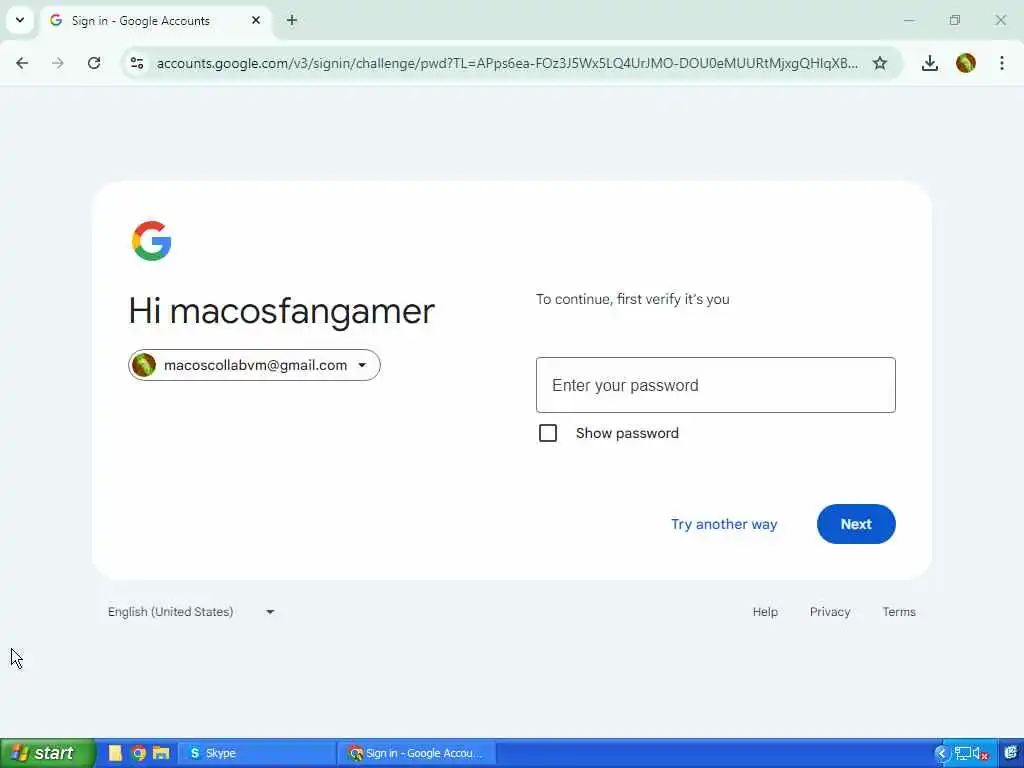
Task: Open the Chrome profile avatar
Action: 966,63
